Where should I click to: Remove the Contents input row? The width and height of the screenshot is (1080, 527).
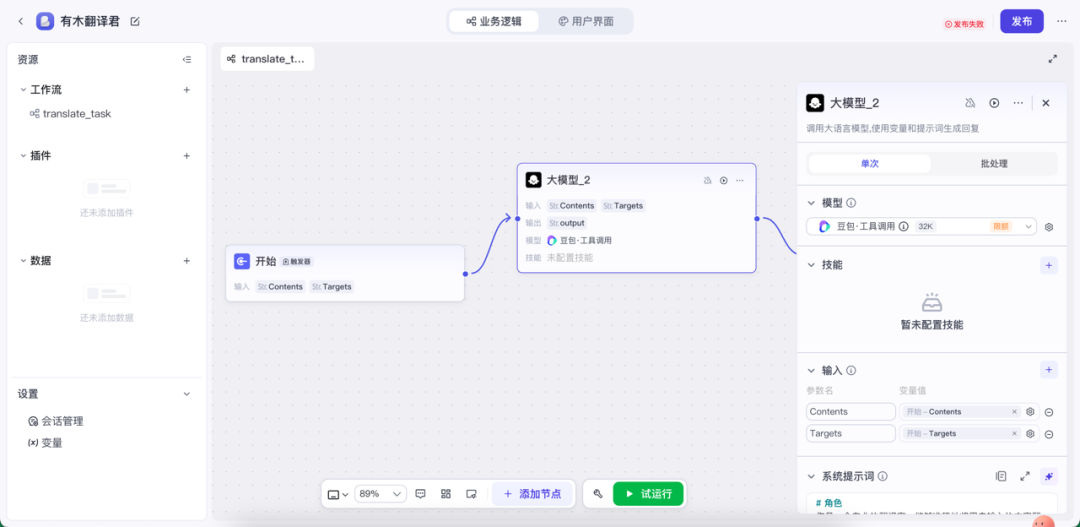(1049, 412)
